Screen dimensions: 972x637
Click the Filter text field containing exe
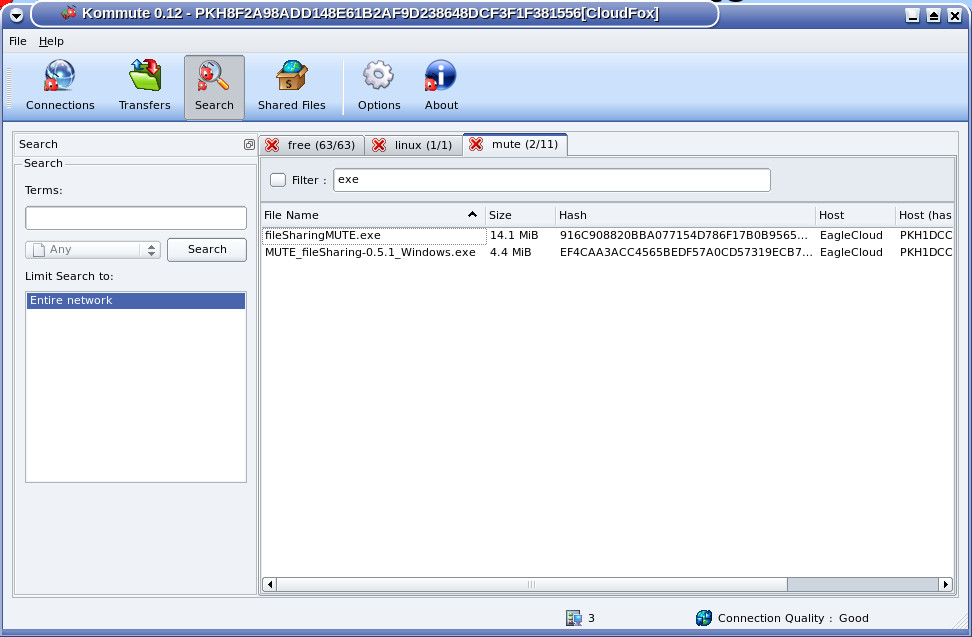point(552,180)
